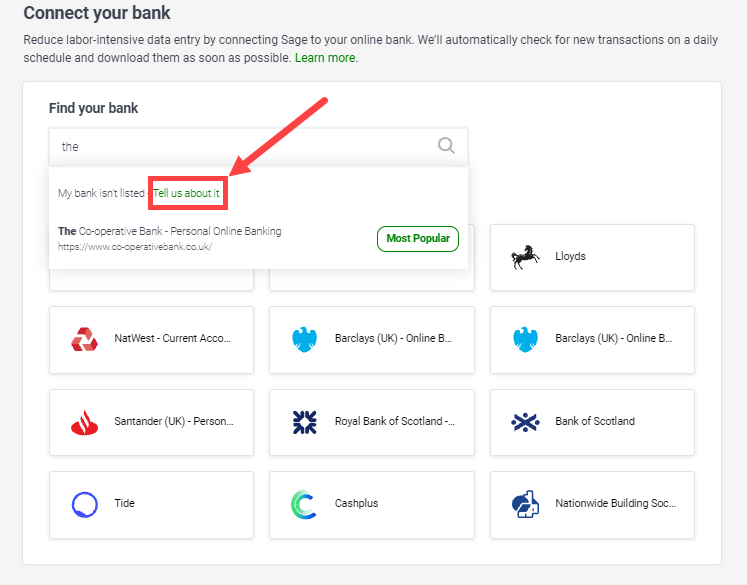Viewport: 747px width, 585px height.
Task: Focus the Find your bank search field
Action: [240, 146]
